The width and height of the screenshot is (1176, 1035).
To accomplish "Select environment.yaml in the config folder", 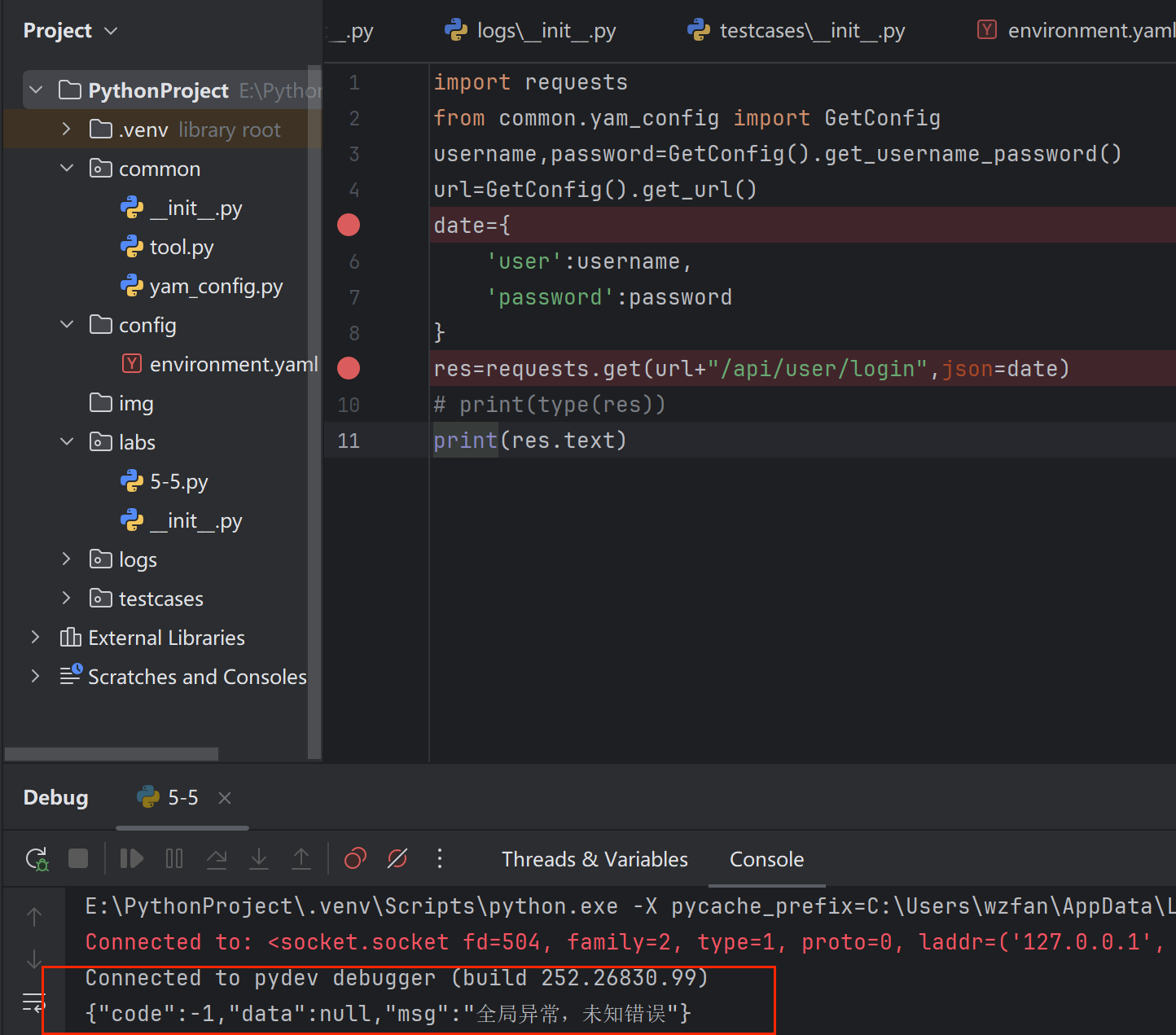I will 233,364.
